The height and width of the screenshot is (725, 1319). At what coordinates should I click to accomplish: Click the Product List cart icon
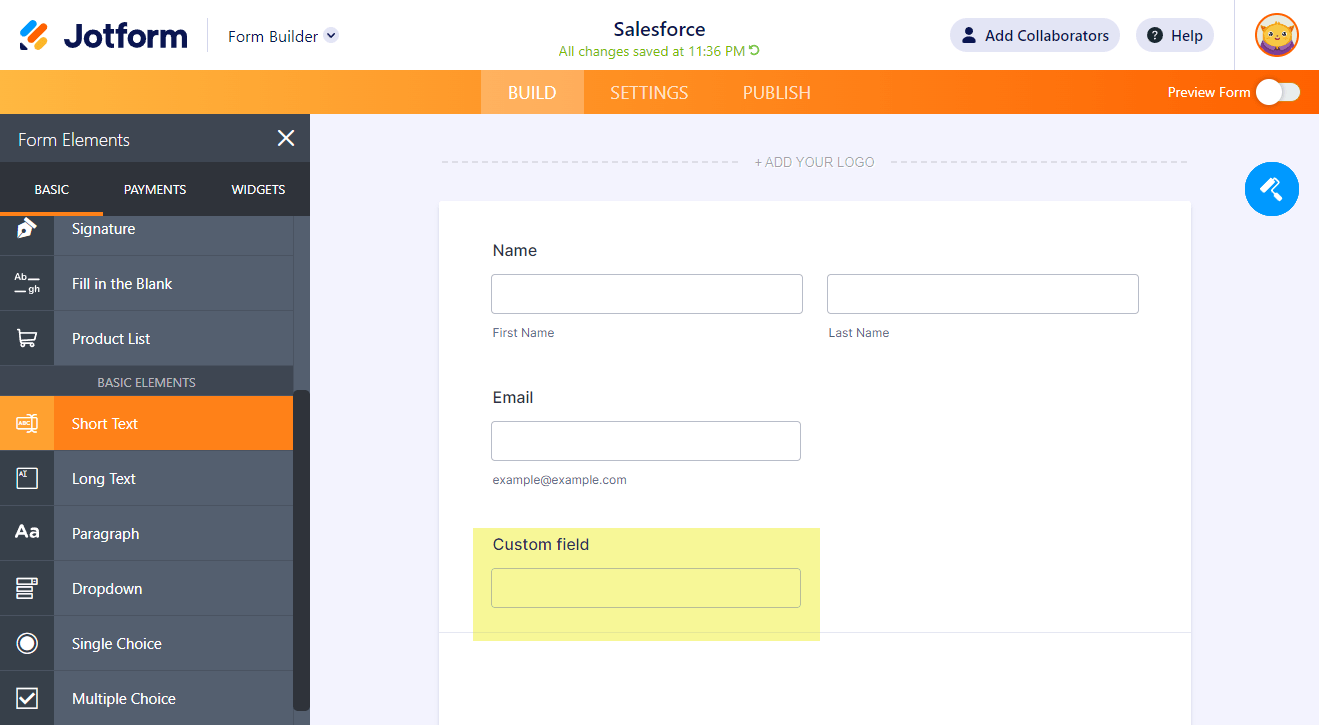point(27,338)
